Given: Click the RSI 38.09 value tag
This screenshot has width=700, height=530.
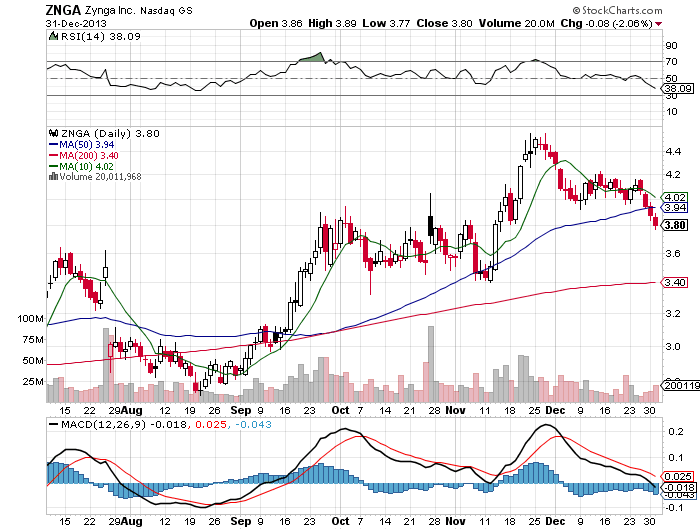Looking at the screenshot, I should click(678, 88).
